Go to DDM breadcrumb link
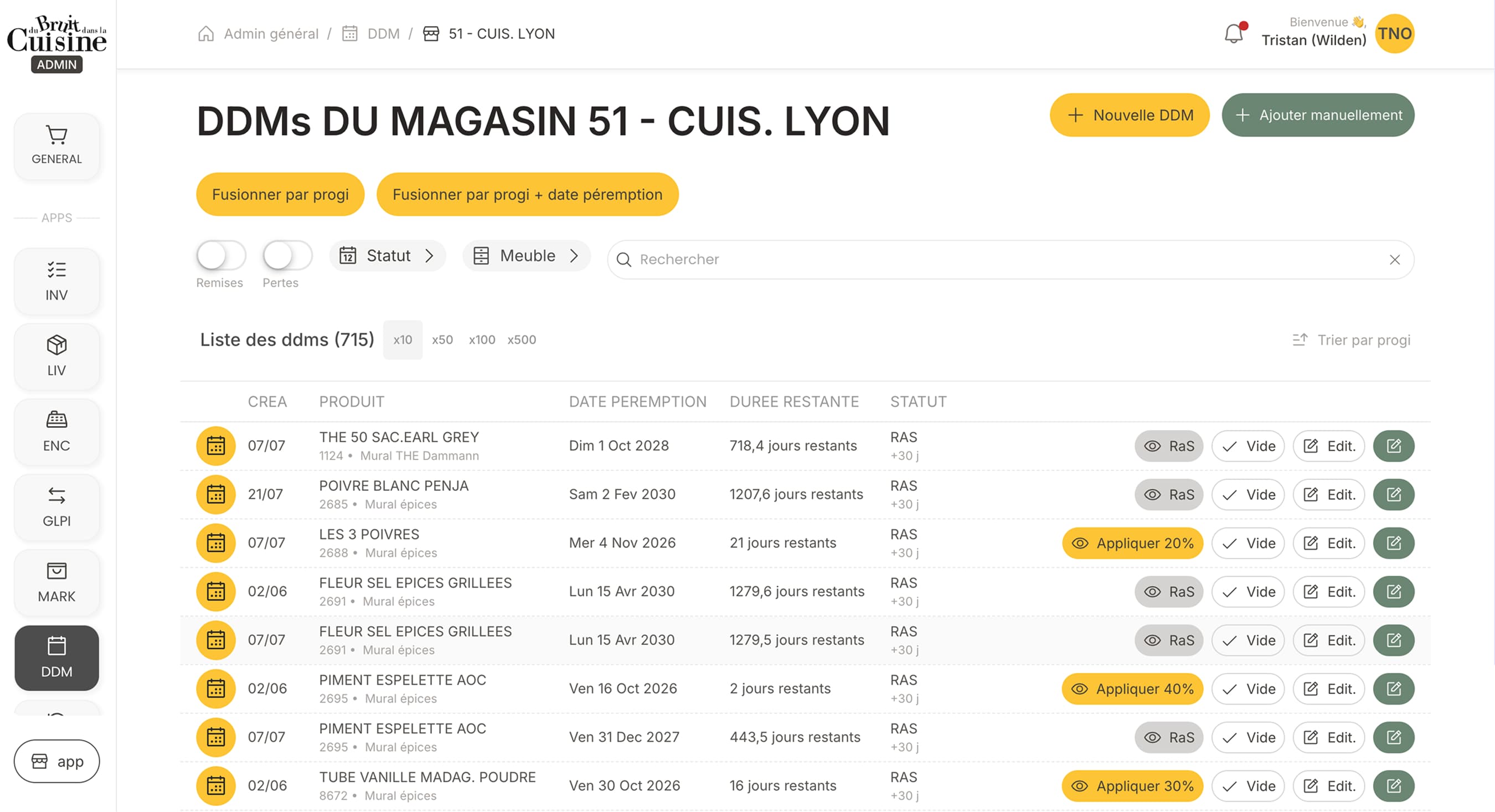This screenshot has width=1495, height=812. (384, 34)
